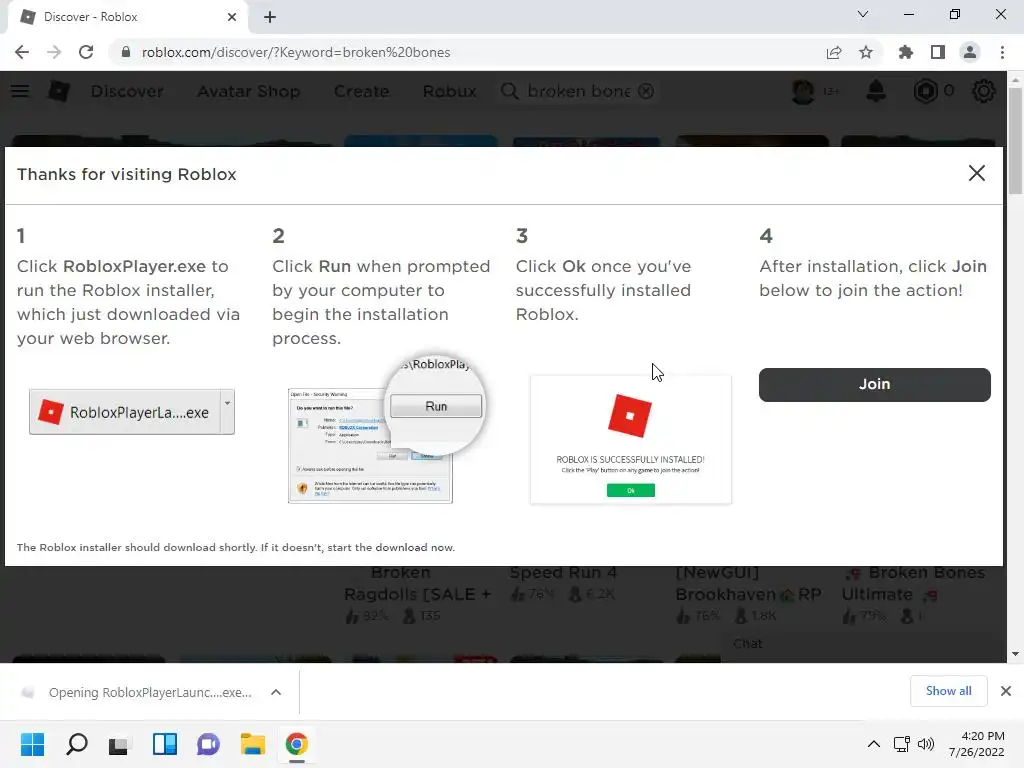Open the Robux balance icon
Viewport: 1024px width, 768px height.
tap(925, 91)
